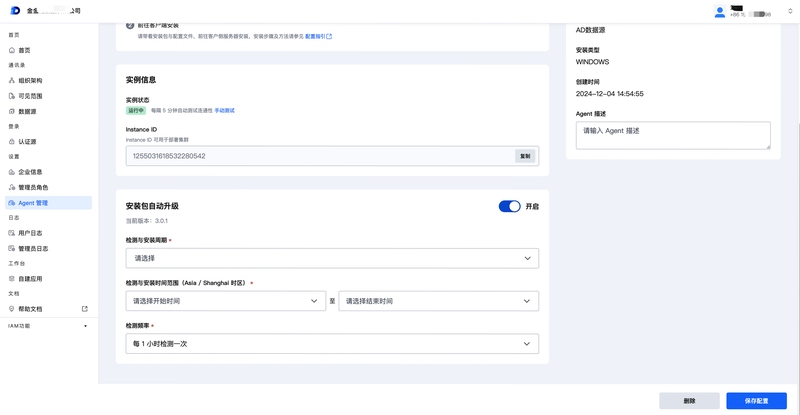Viewport: 800px width, 415px height.
Task: Click the home icon beside 首页
Action: tap(12, 50)
